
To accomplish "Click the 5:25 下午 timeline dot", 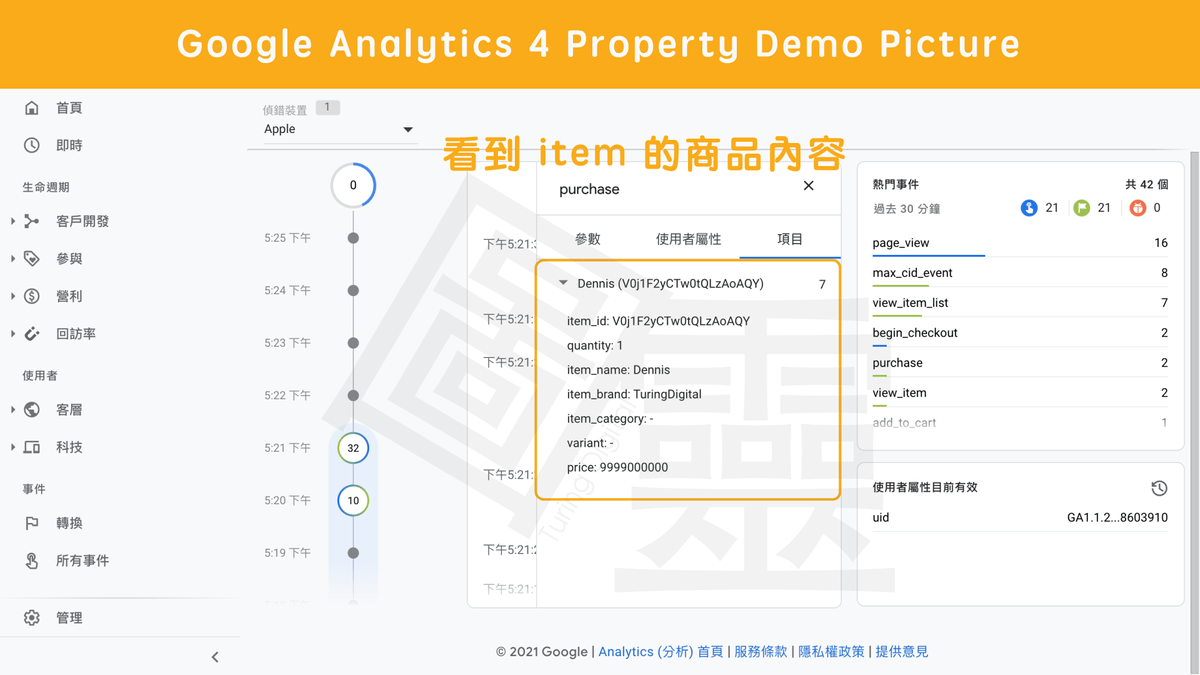I will coord(353,238).
